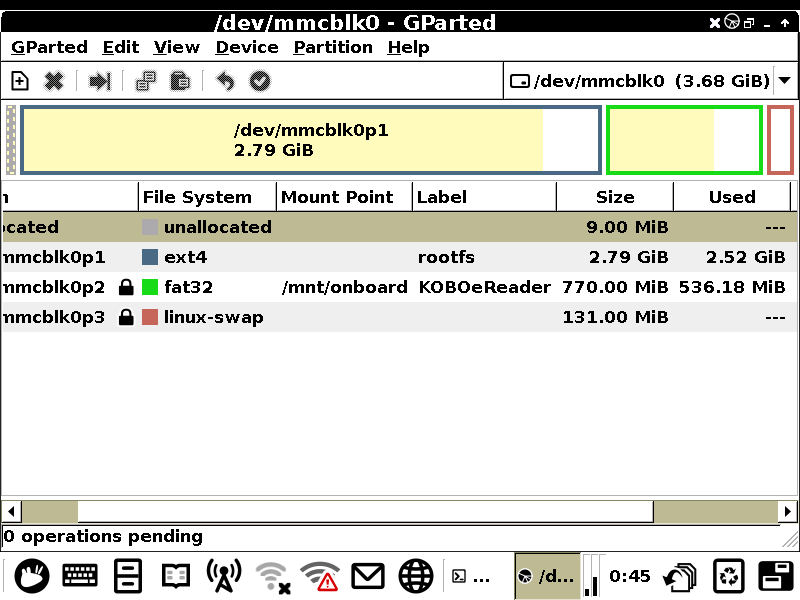Click the horizontal scrollbar right arrow
Image resolution: width=800 pixels, height=600 pixels.
(787, 511)
